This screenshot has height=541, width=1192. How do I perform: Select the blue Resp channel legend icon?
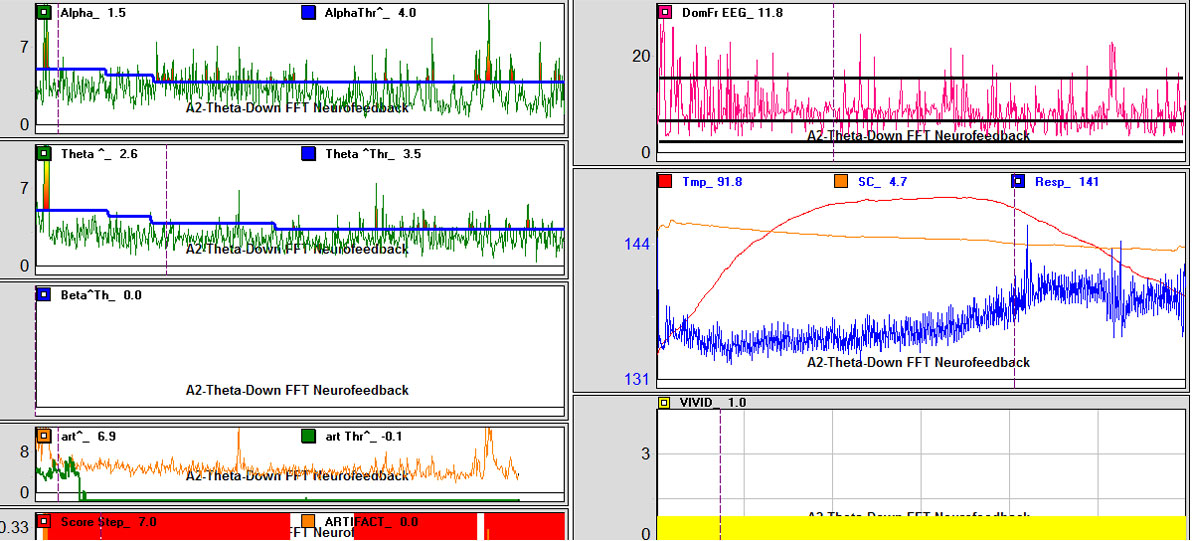point(1018,182)
